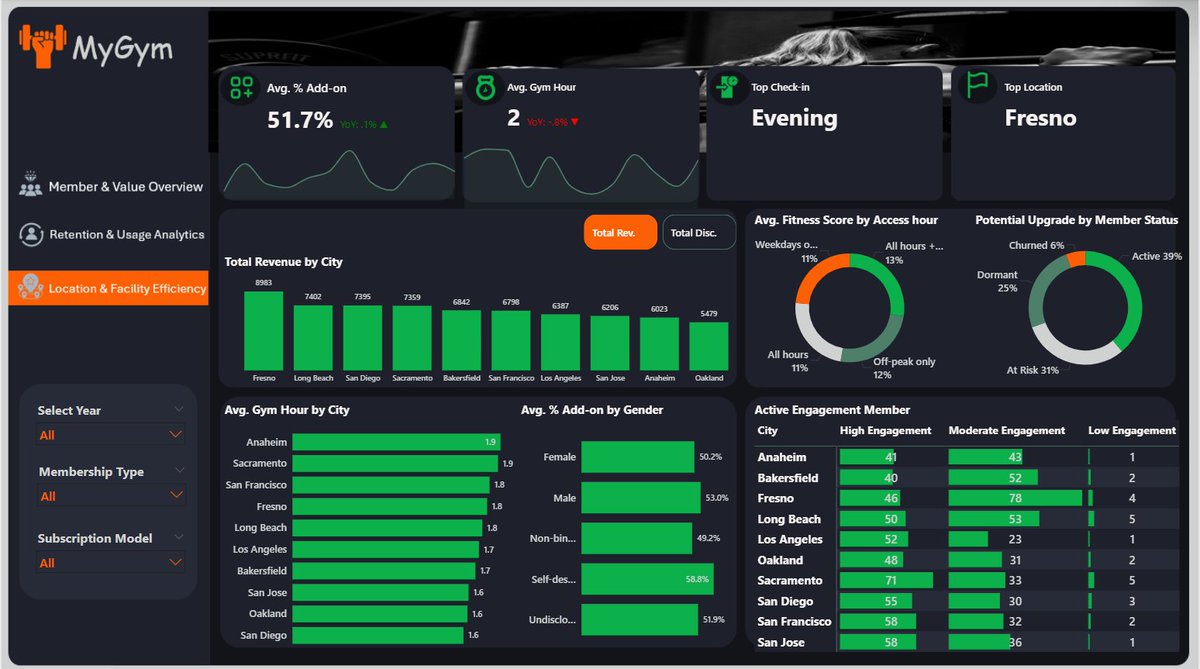Screen dimensions: 1200x669
Task: Click Fresno's Moderate Engagement value 78
Action: 1015,498
